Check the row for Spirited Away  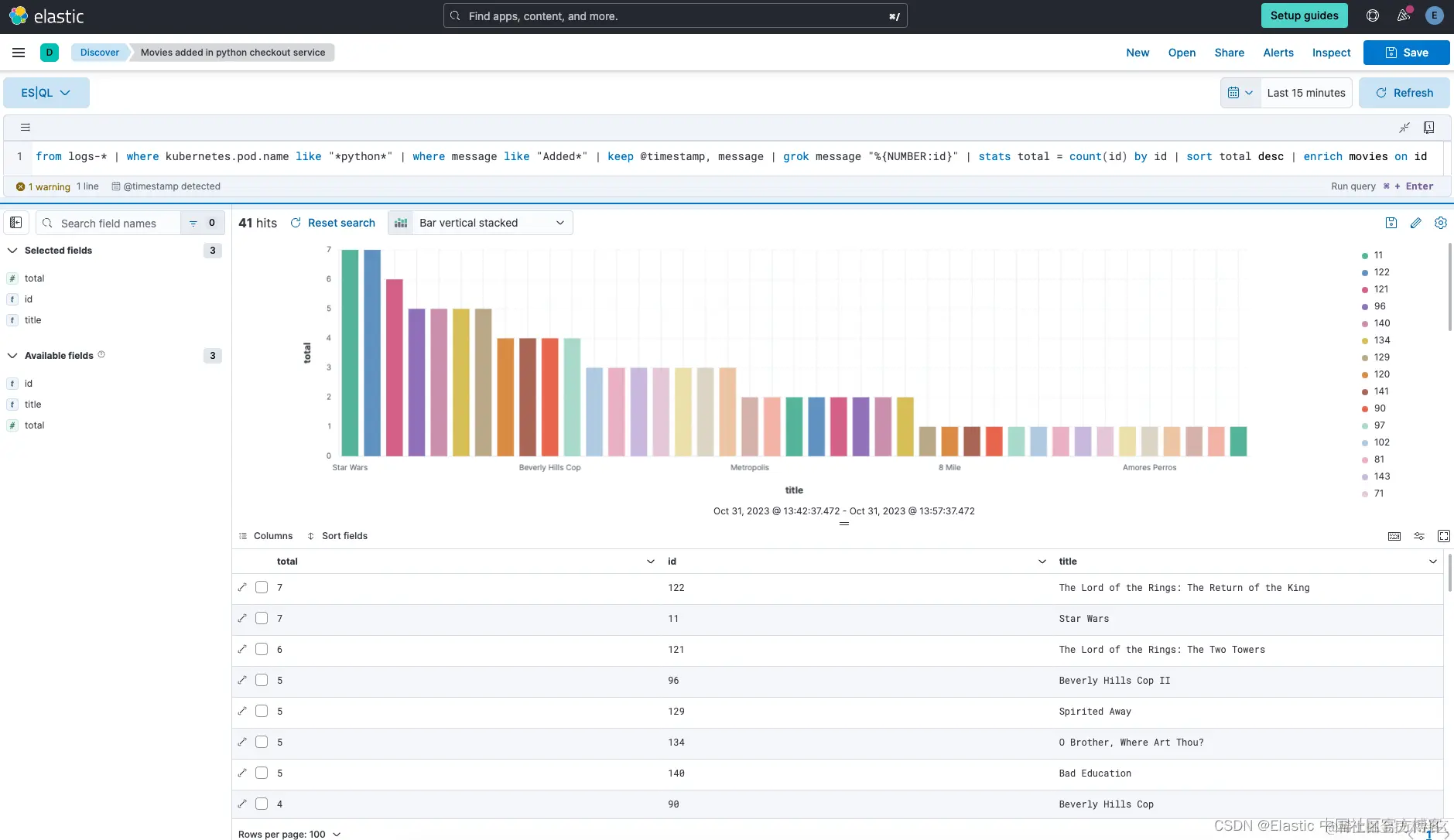click(x=262, y=712)
